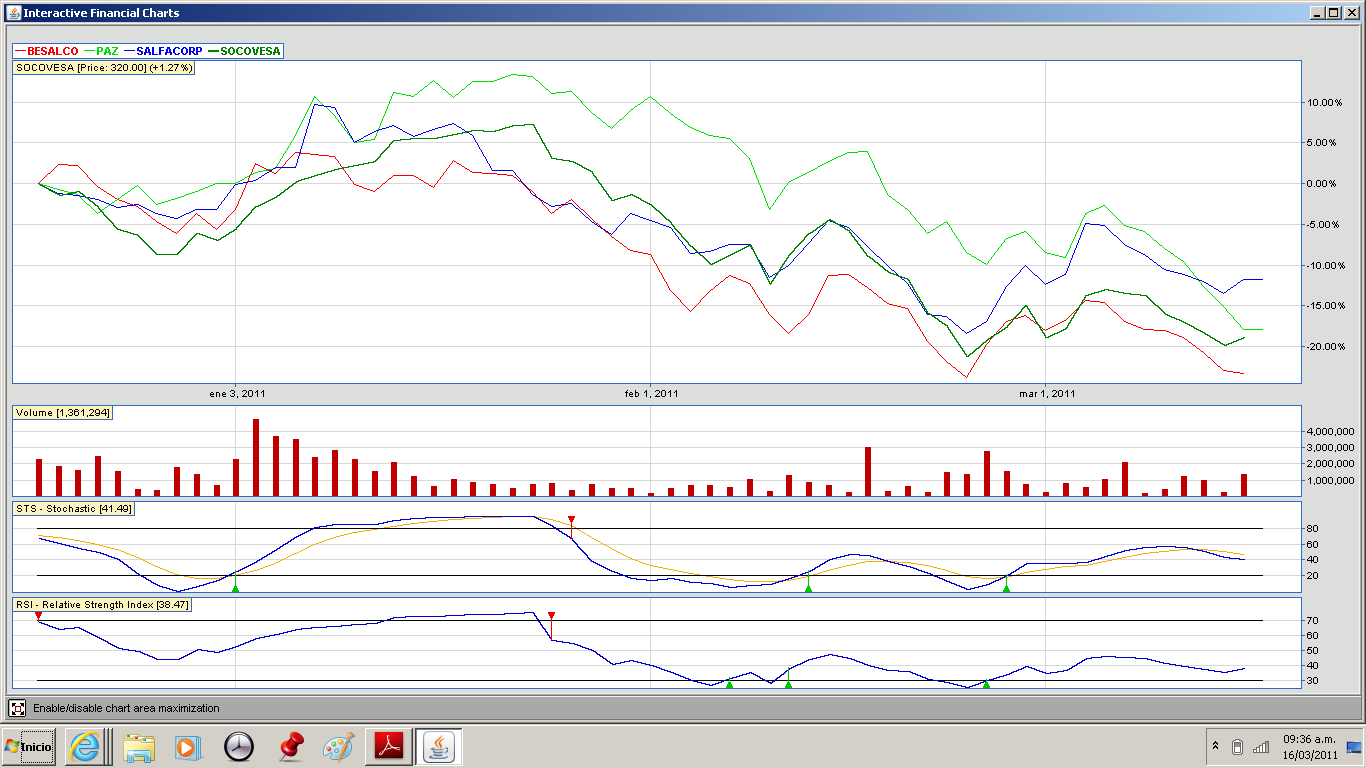
Task: Open Adobe Reader from taskbar
Action: [x=388, y=746]
